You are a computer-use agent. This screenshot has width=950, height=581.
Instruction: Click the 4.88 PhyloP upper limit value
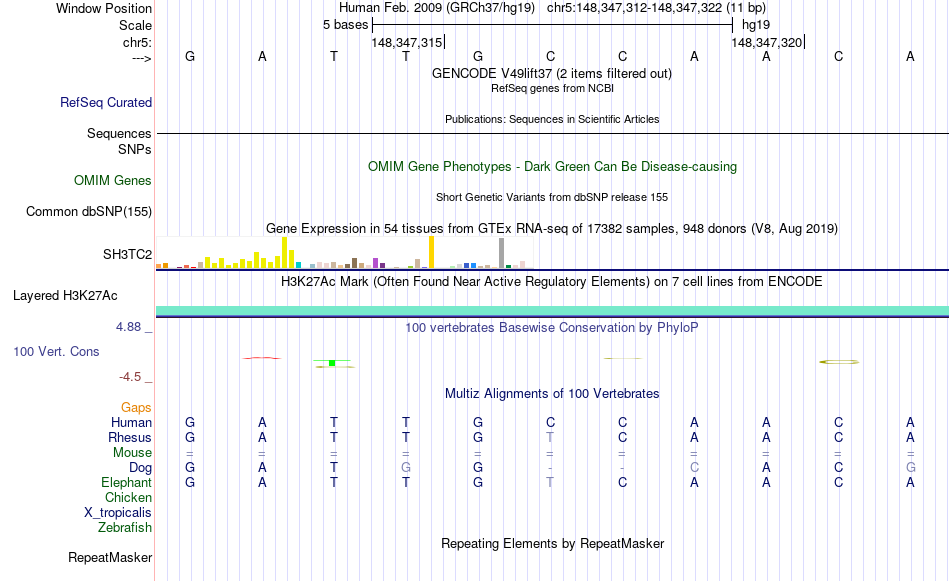[128, 327]
